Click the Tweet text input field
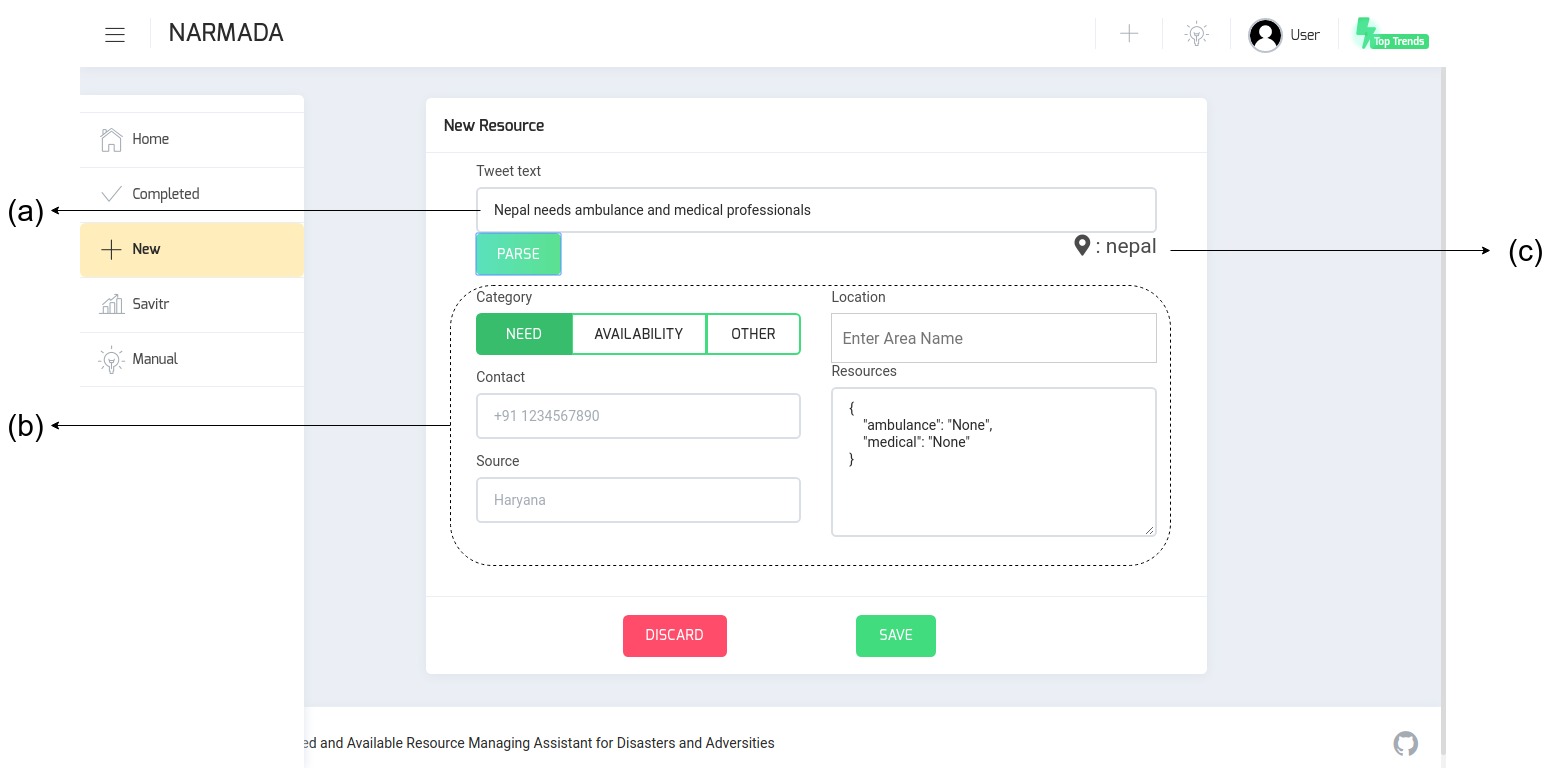The width and height of the screenshot is (1551, 769). [815, 210]
